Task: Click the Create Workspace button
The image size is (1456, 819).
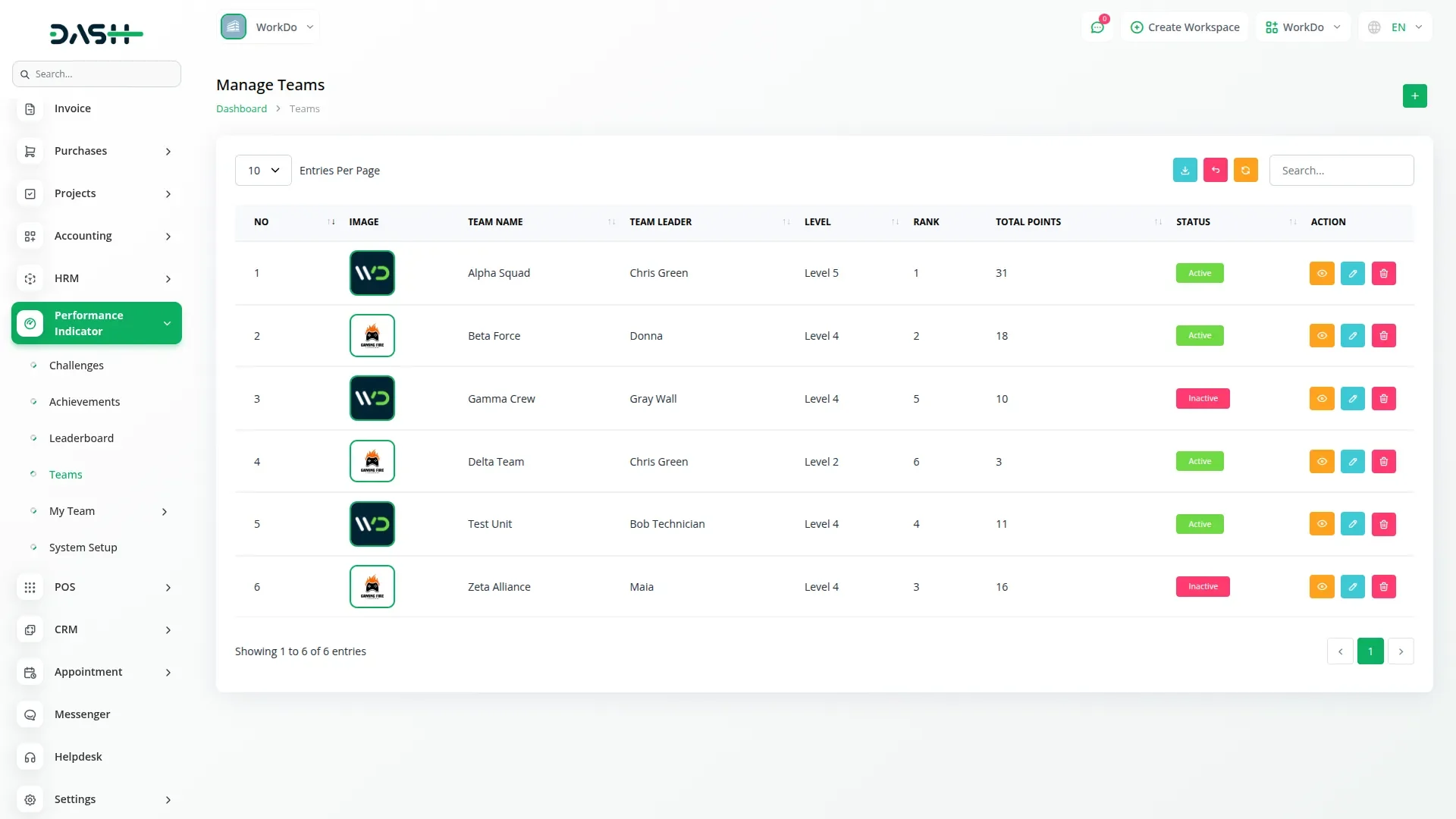Action: [1185, 27]
